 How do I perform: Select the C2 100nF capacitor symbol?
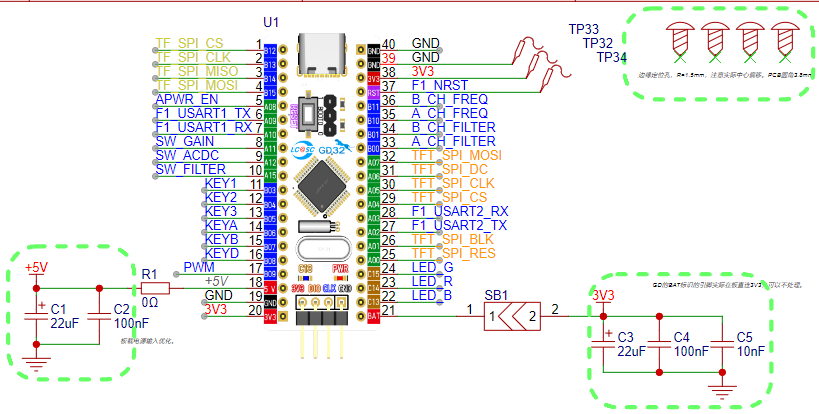(x=99, y=316)
